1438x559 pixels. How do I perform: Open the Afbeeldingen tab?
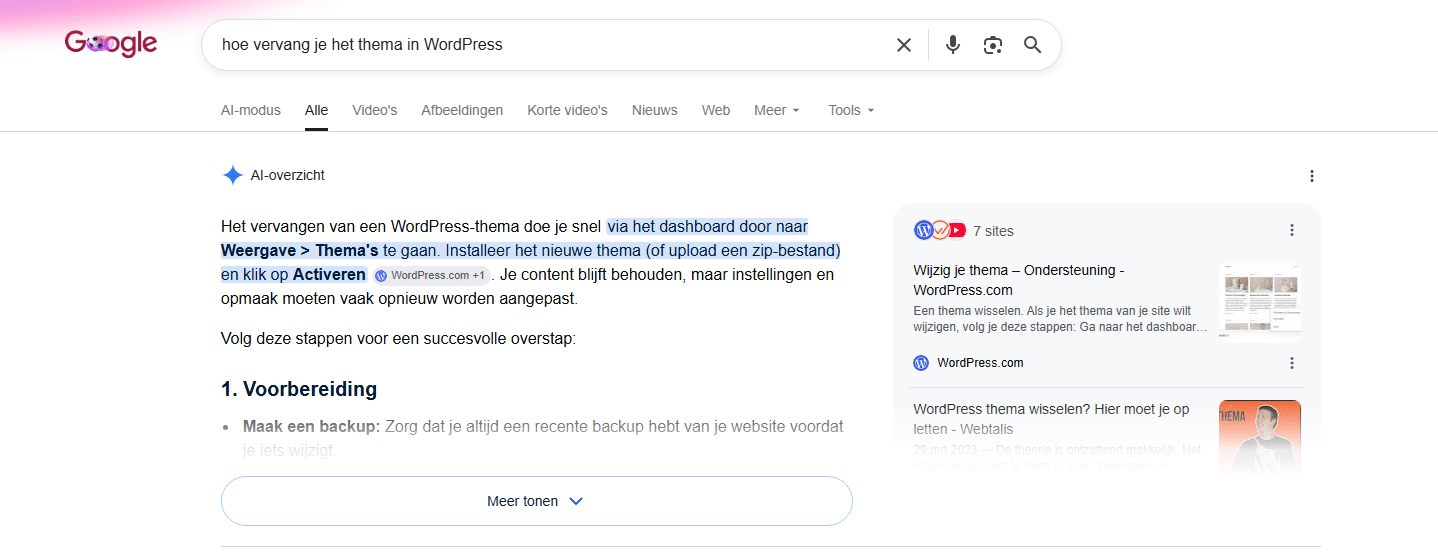[x=462, y=110]
